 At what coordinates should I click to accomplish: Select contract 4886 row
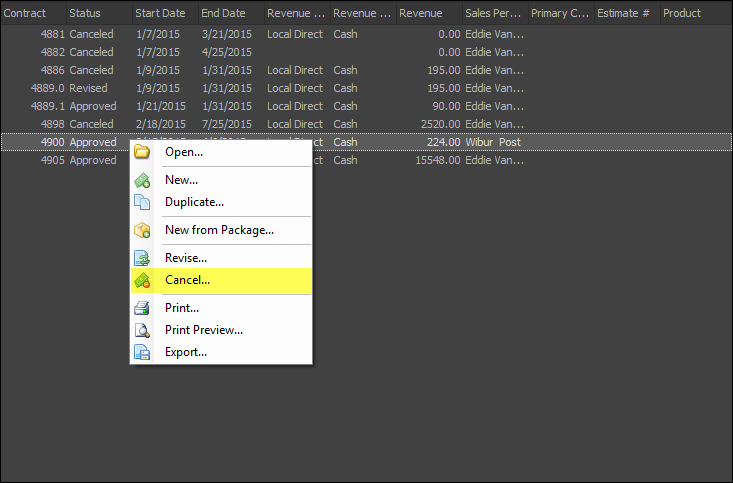click(366, 70)
